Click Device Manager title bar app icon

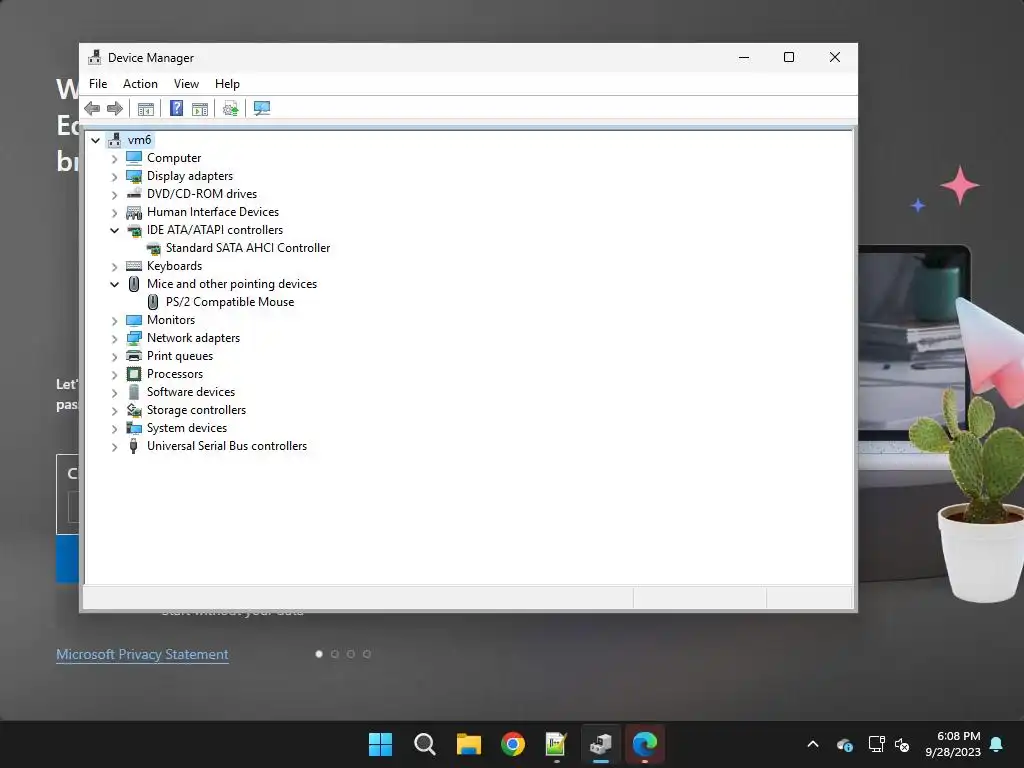95,57
